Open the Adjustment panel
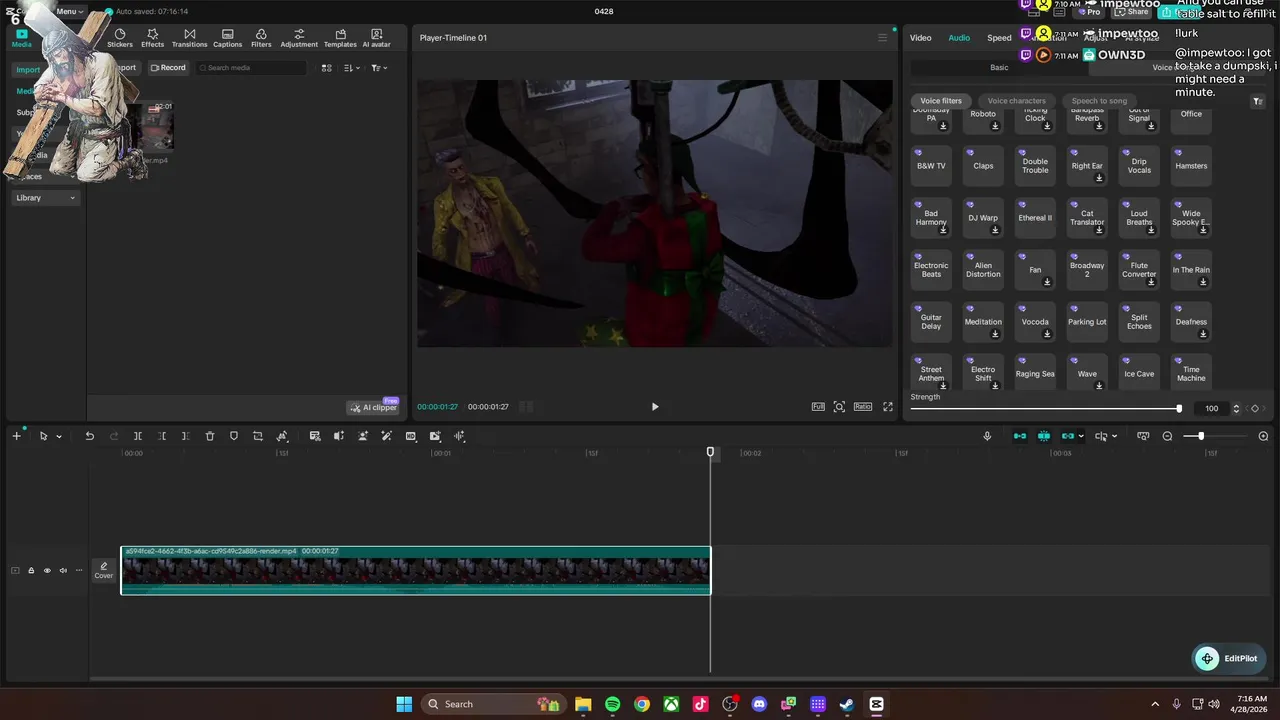This screenshot has height=720, width=1280. (x=299, y=38)
